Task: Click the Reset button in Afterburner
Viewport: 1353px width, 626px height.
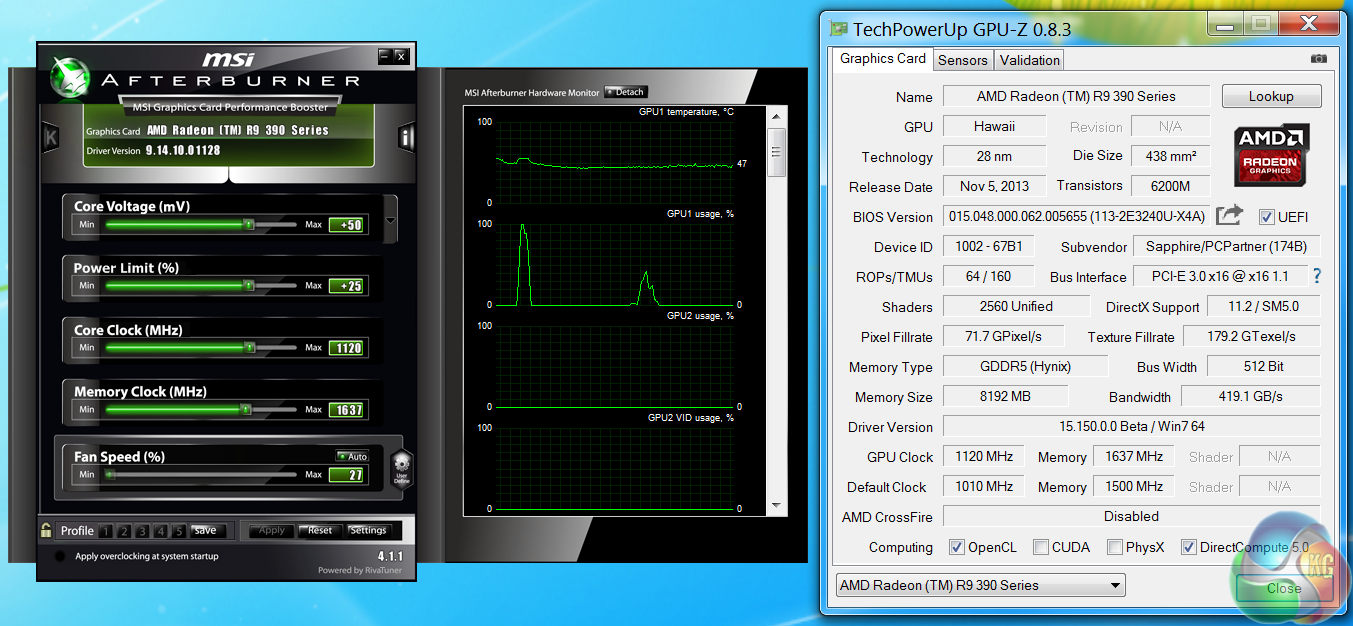Action: coord(320,530)
